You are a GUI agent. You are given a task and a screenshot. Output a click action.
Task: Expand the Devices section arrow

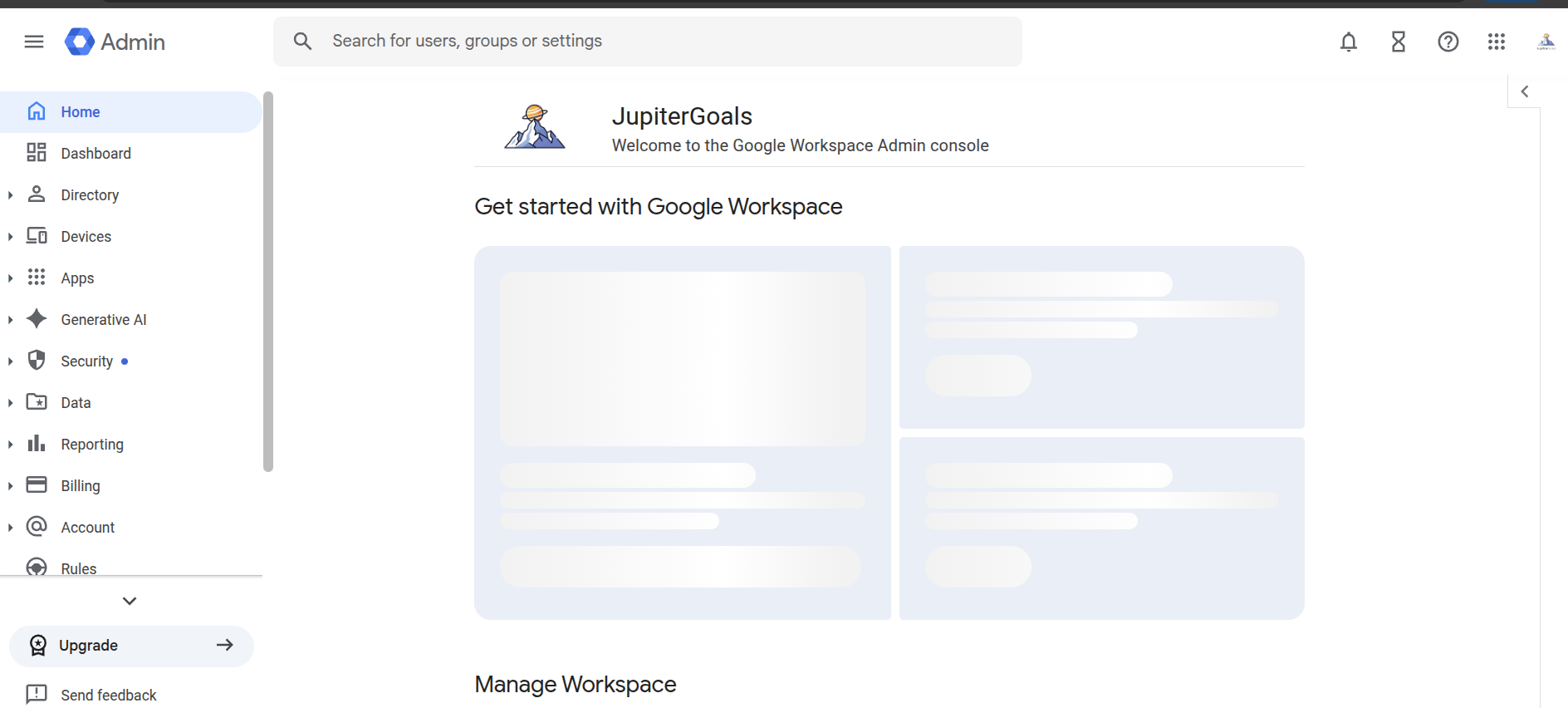(10, 237)
